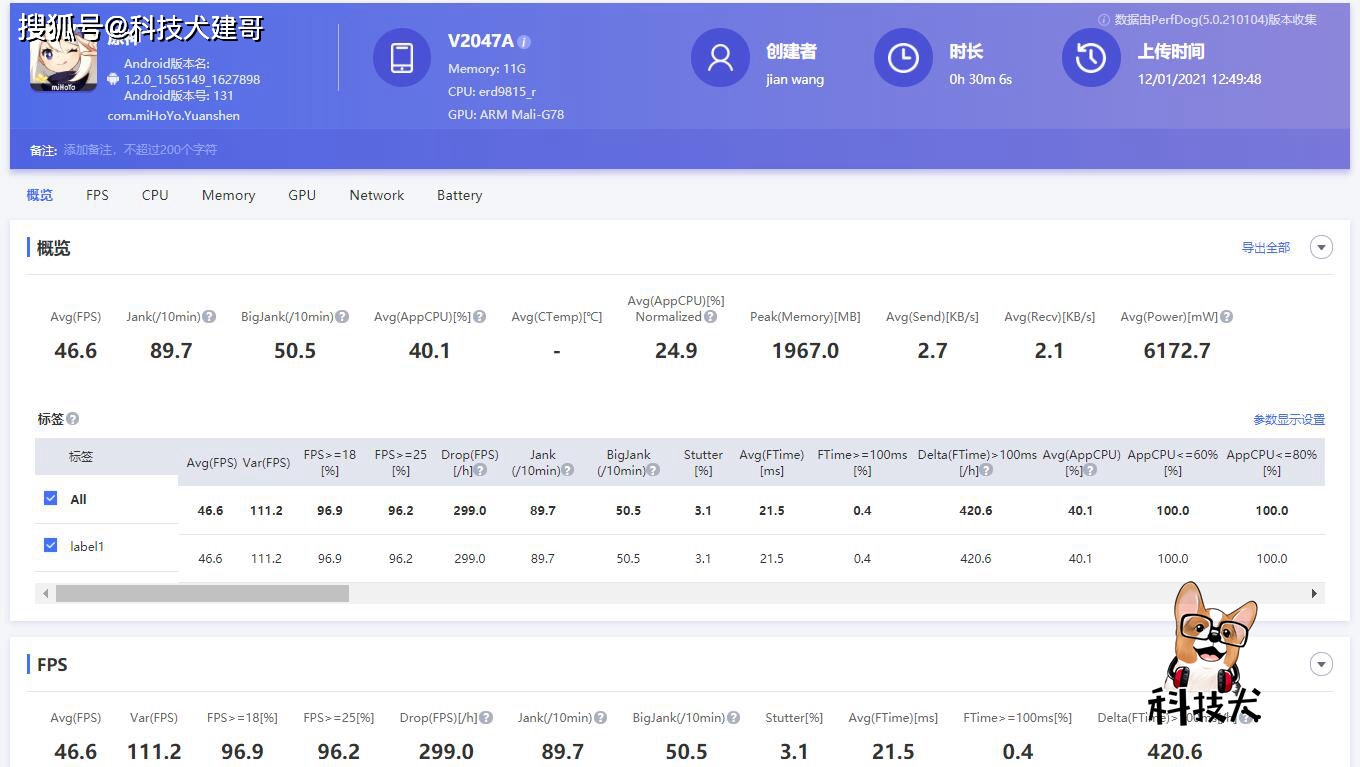Click the 备注 remark input field
Viewport: 1360px width, 767px height.
[x=140, y=150]
